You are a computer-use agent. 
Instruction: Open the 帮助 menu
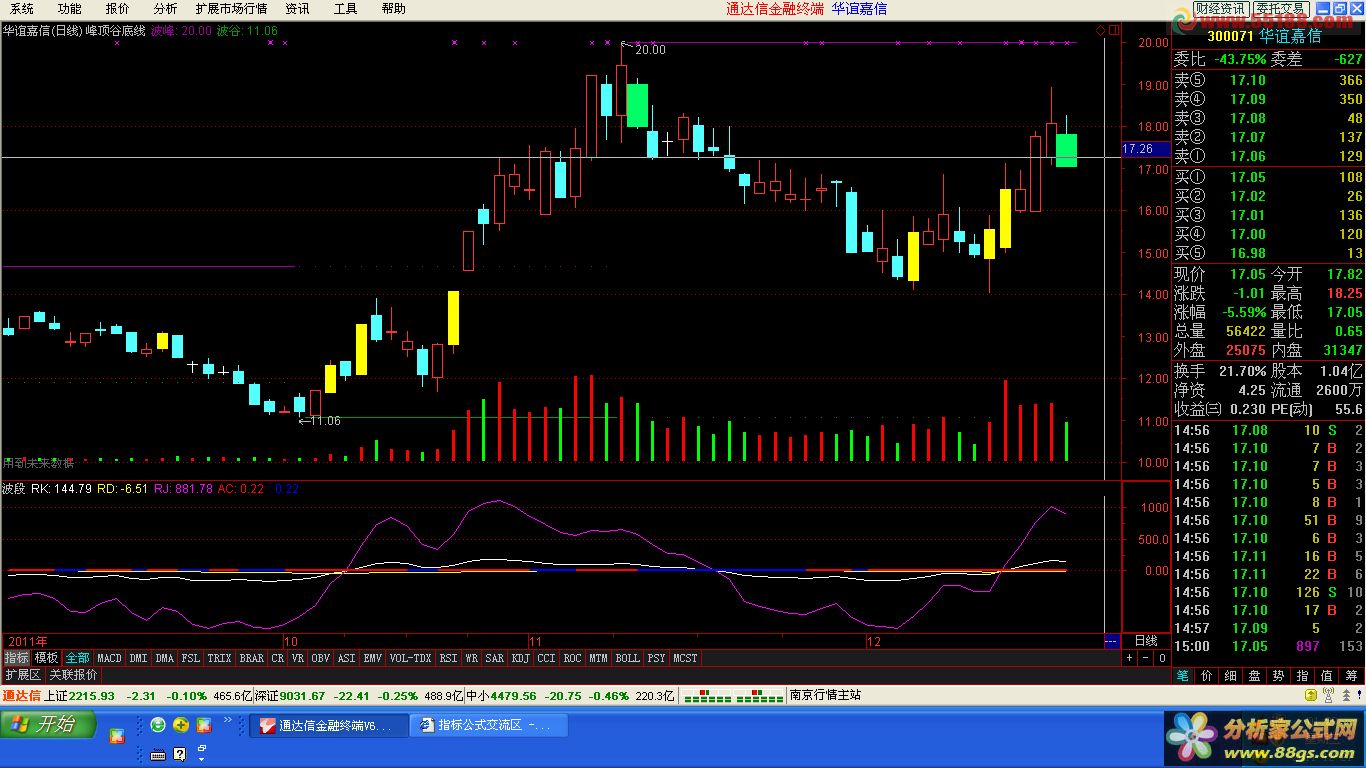tap(393, 8)
